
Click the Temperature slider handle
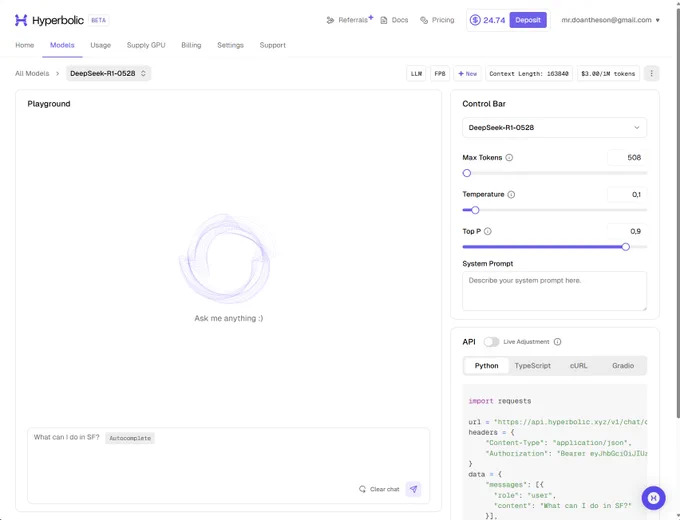coord(475,210)
